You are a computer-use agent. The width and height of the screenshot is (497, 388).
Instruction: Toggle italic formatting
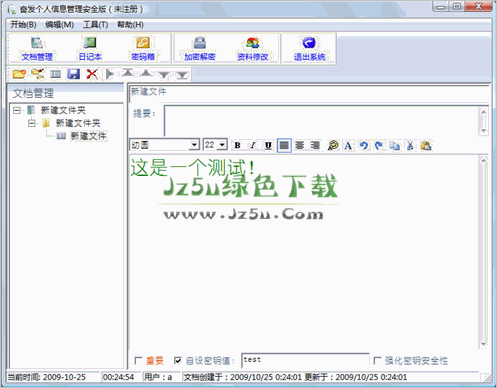click(253, 145)
